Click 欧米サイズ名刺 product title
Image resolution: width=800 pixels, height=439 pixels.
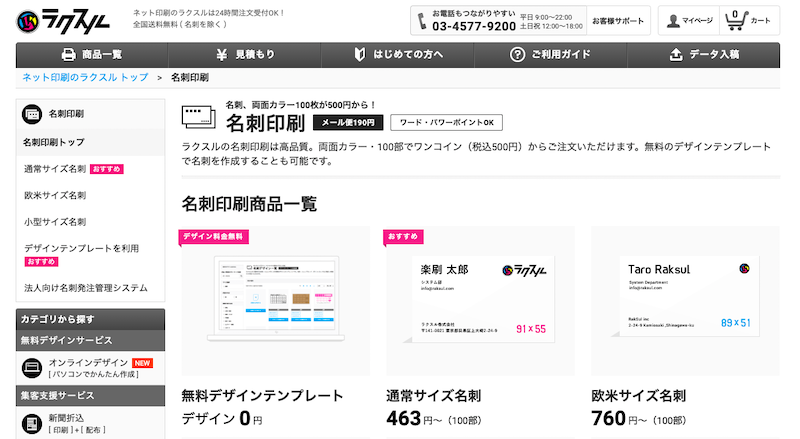pos(639,396)
